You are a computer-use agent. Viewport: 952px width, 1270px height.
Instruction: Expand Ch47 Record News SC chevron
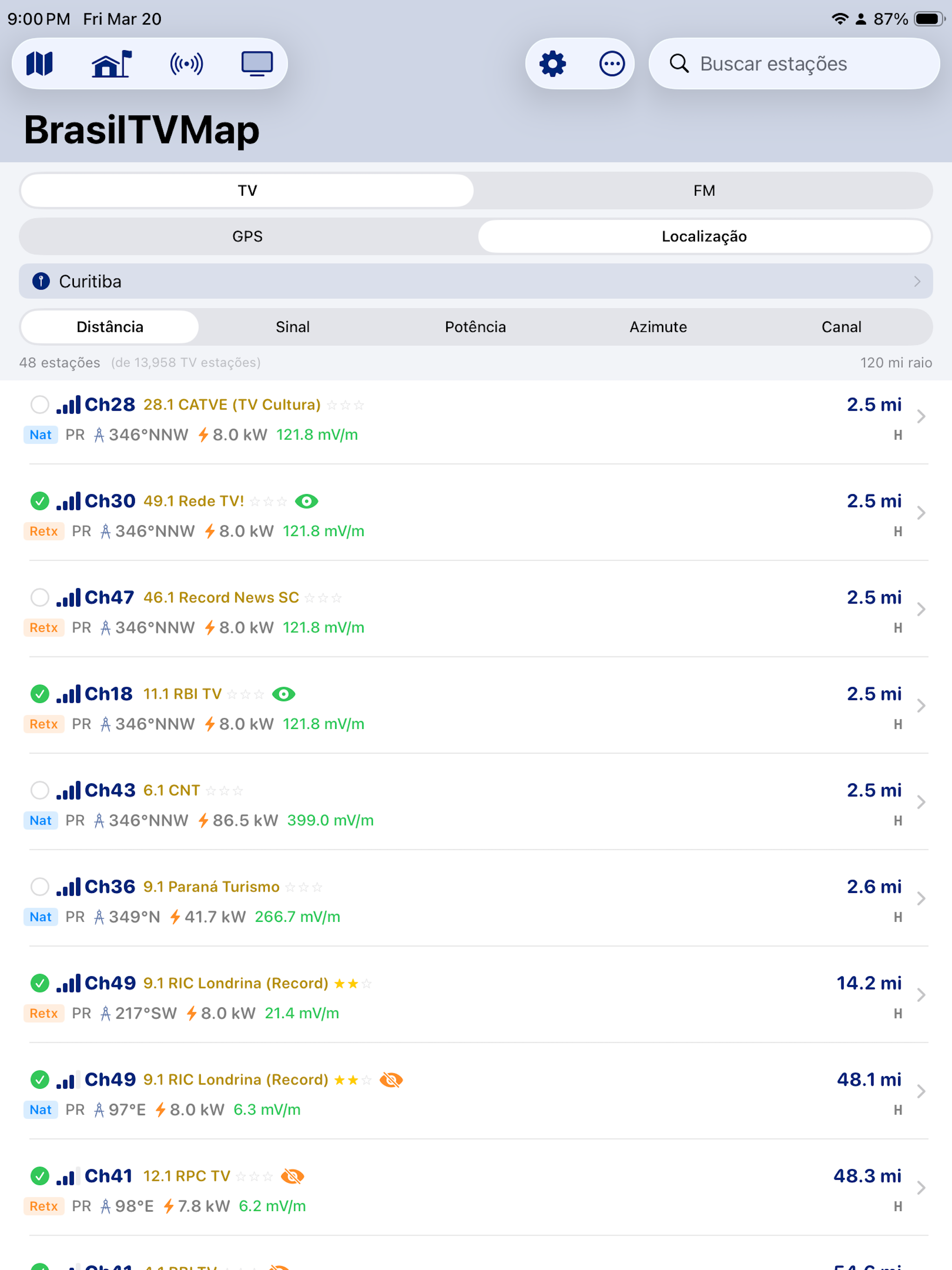[x=921, y=609]
